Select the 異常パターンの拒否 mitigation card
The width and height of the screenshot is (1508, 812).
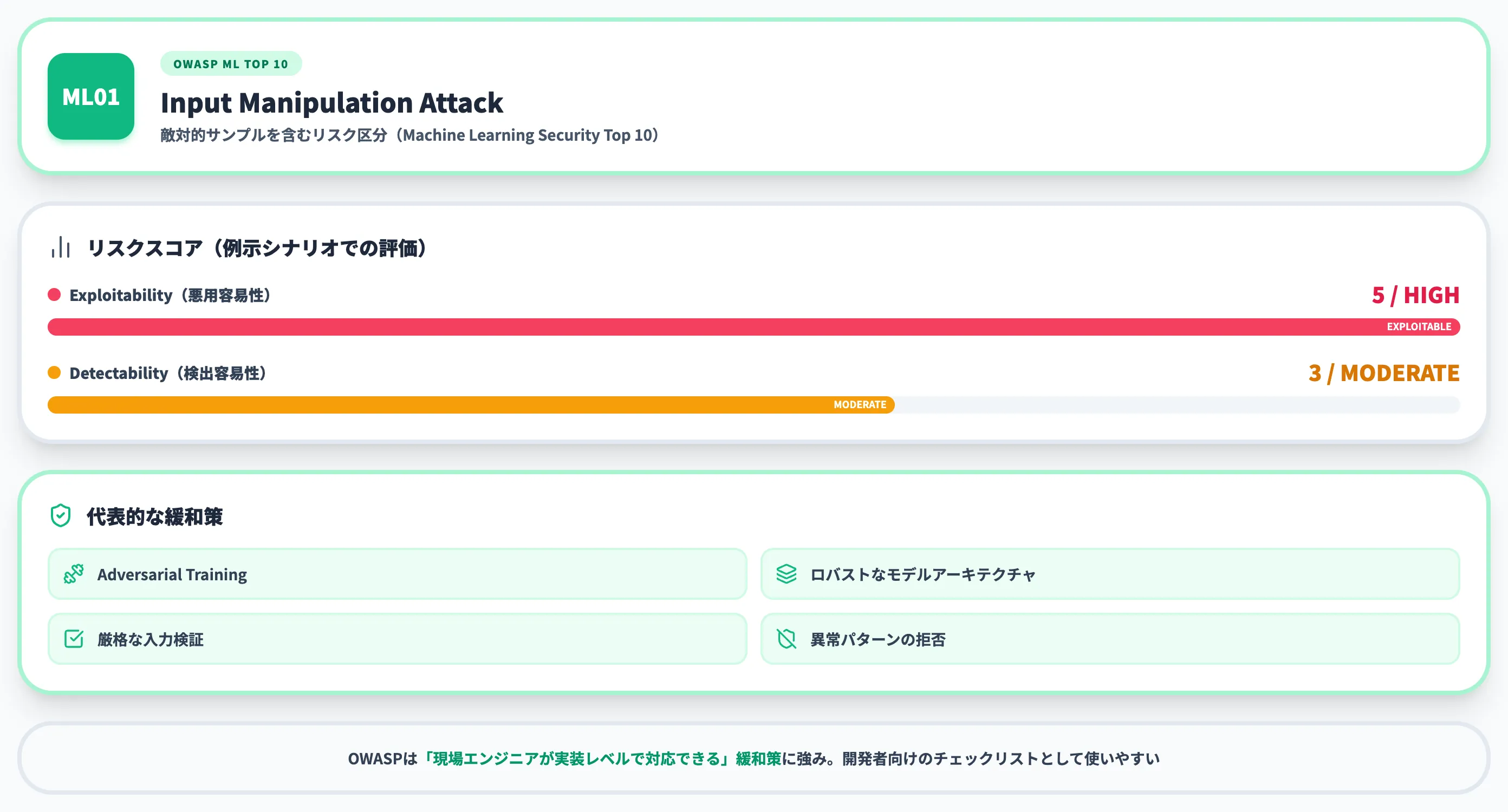1110,639
